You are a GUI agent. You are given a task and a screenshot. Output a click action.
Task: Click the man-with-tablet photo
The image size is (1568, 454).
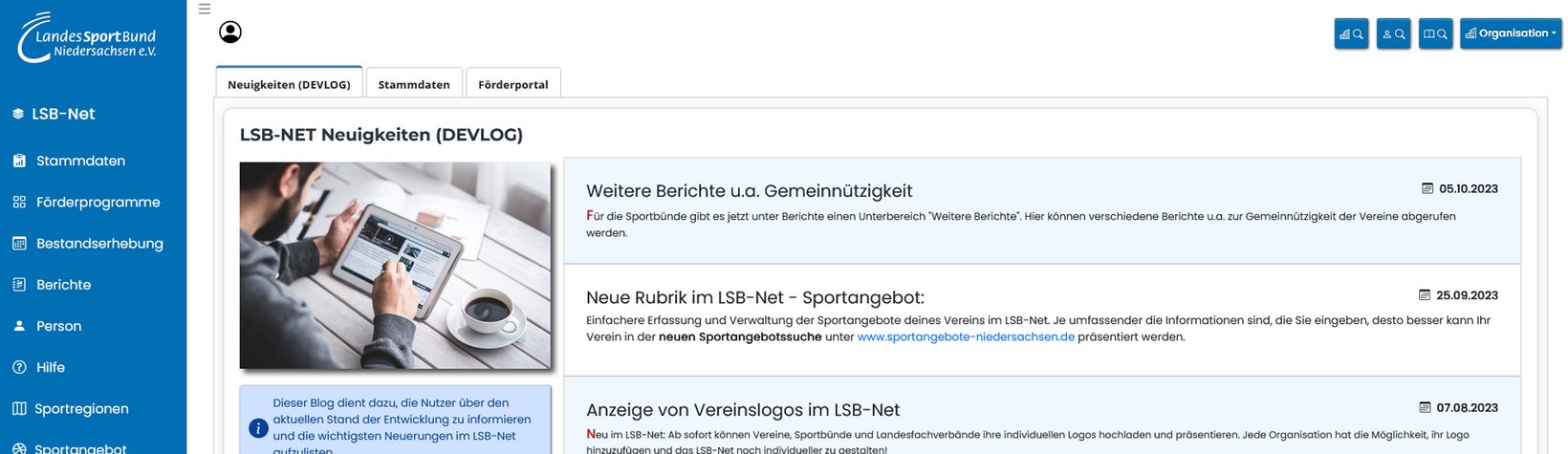tap(395, 265)
